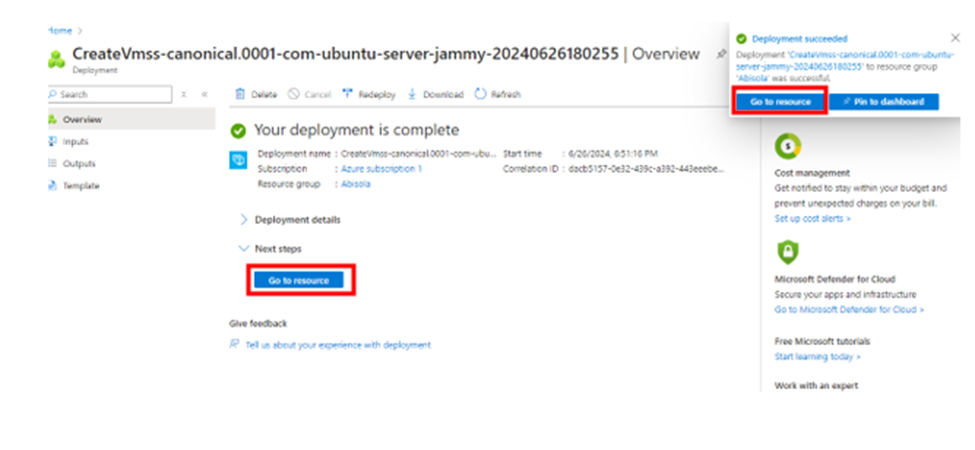
Task: Click the Delete trash icon
Action: (239, 94)
